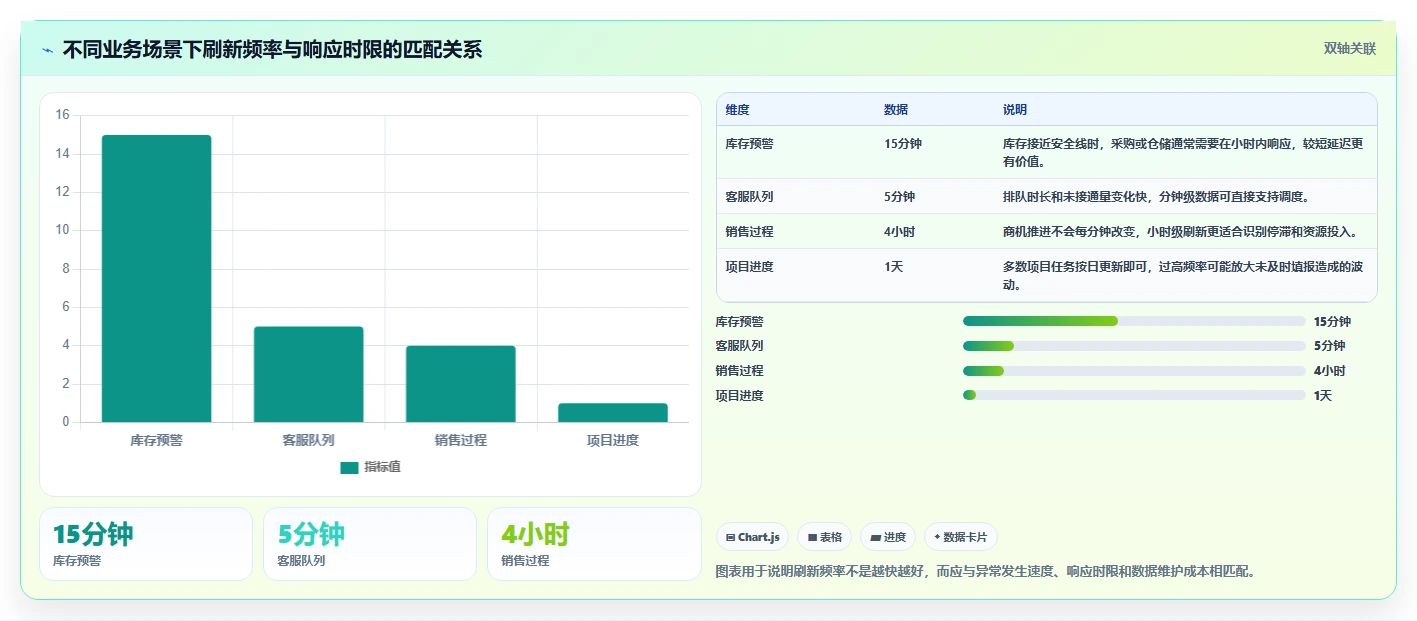1417x621 pixels.
Task: Click the description starting 商机推进不会每分钟改变
Action: 1180,231
